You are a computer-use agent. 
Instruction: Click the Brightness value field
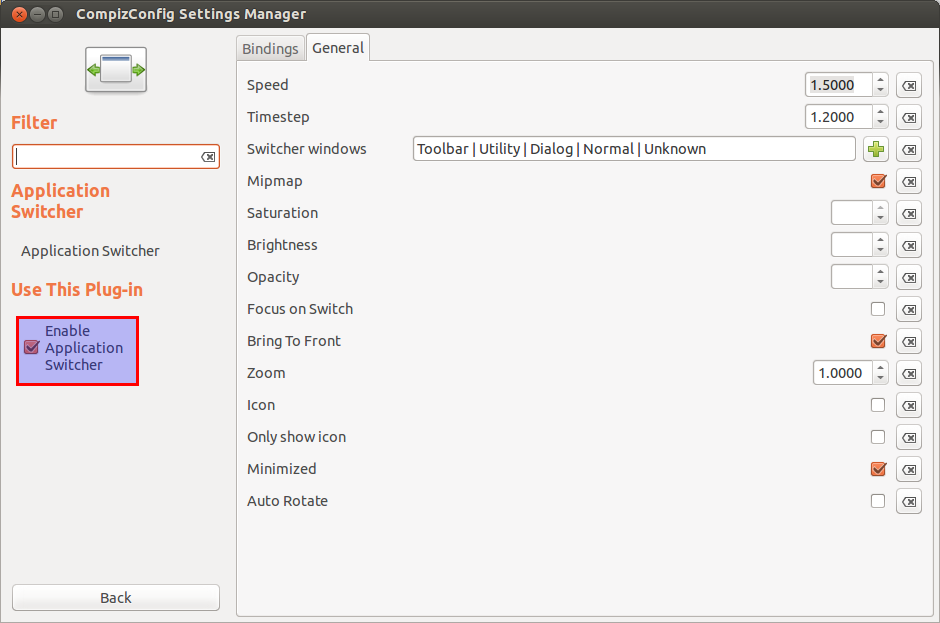852,245
